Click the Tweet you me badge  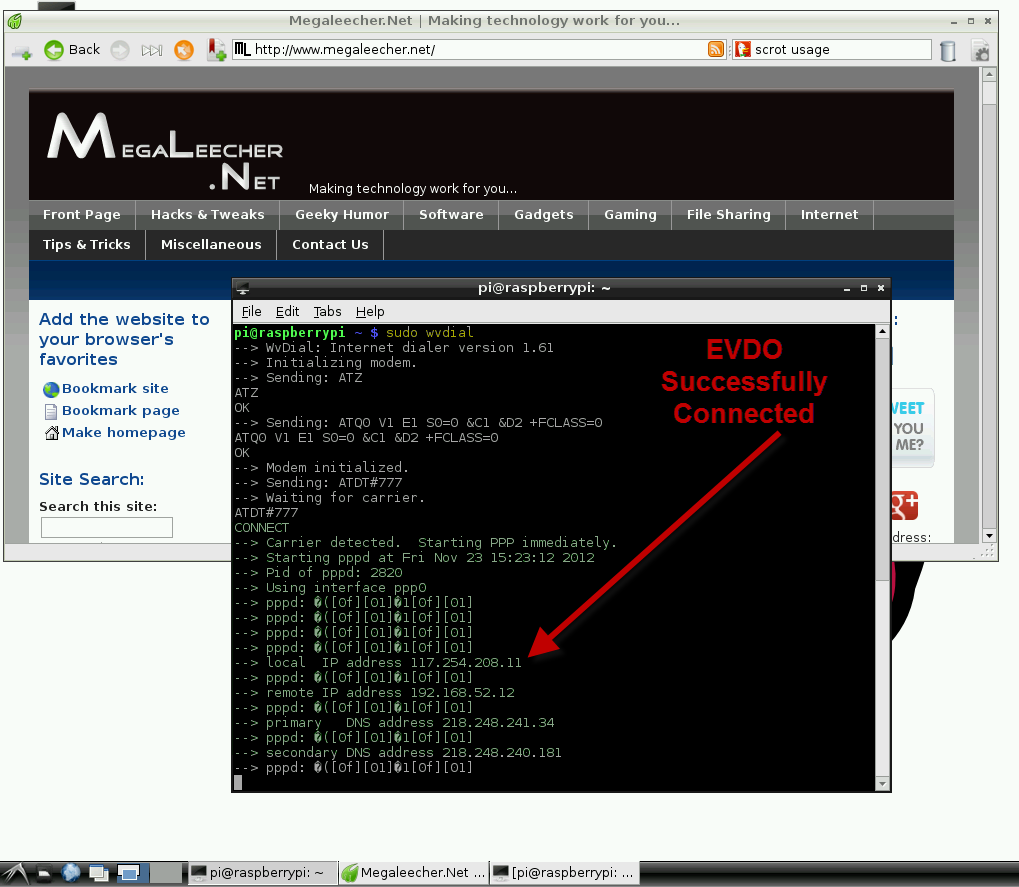912,427
